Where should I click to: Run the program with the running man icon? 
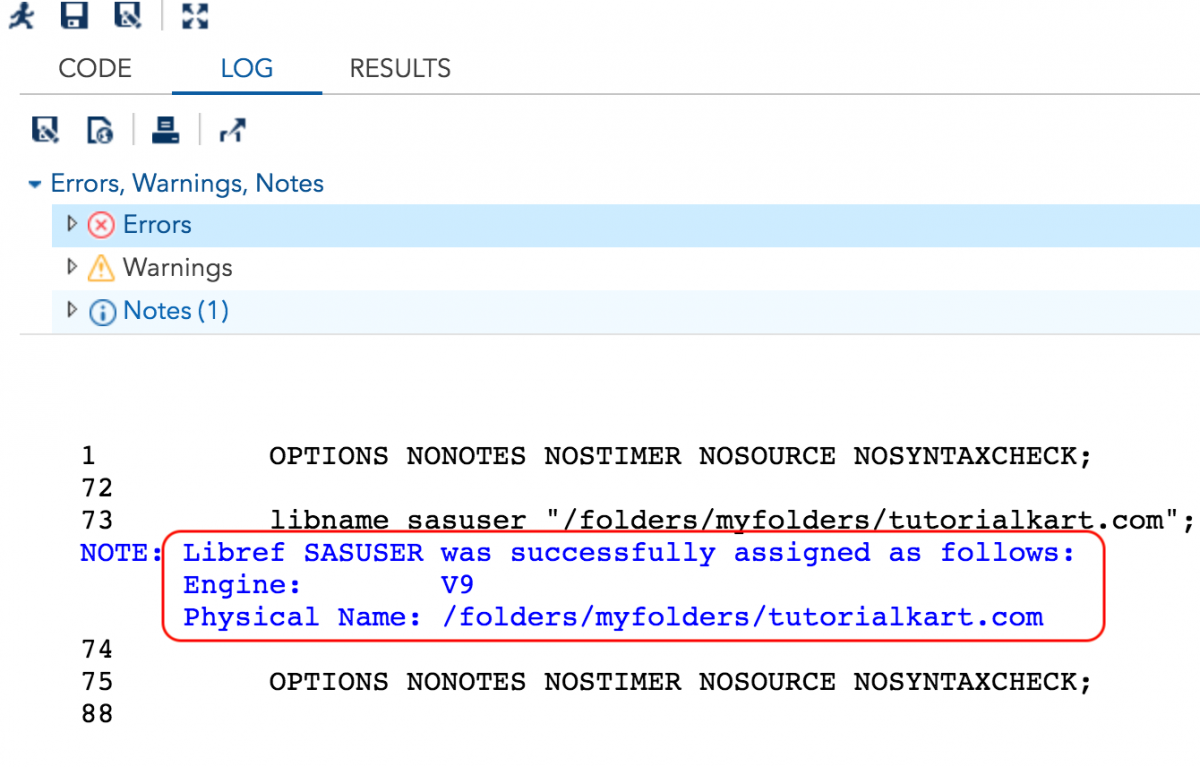(21, 16)
